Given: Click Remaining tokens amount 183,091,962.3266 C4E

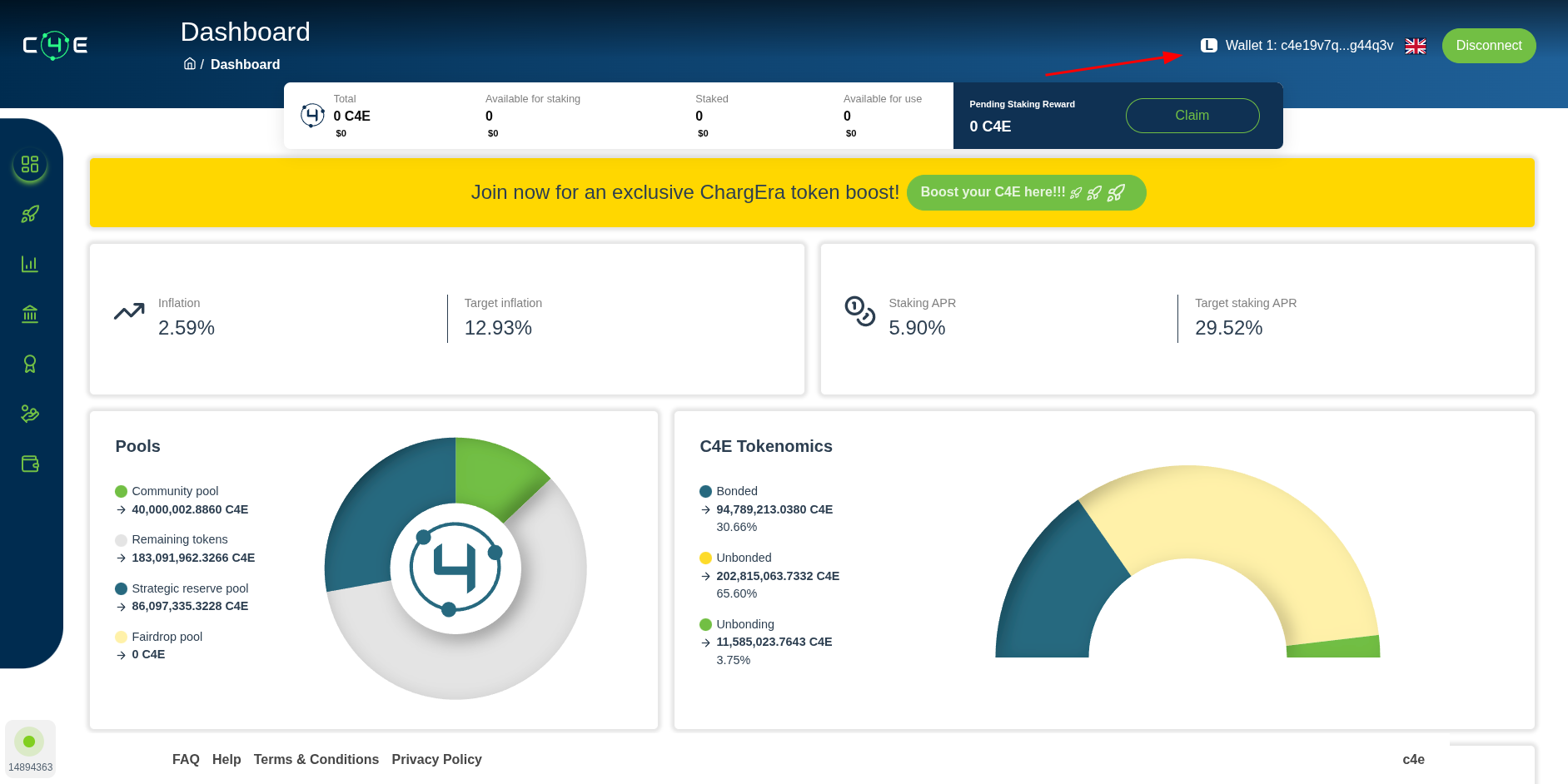Looking at the screenshot, I should (193, 558).
